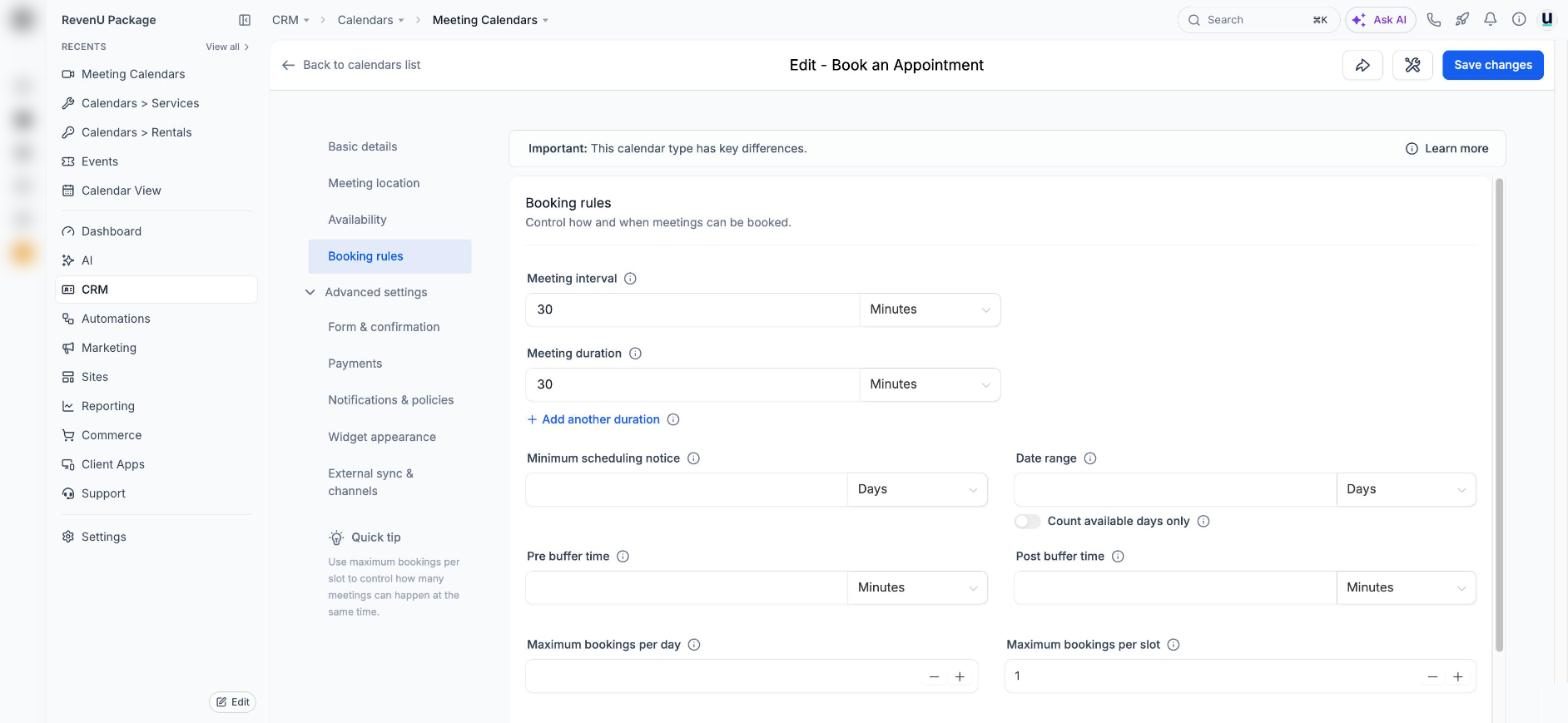The image size is (1568, 723).
Task: Click the top bar info icon
Action: [x=1518, y=20]
